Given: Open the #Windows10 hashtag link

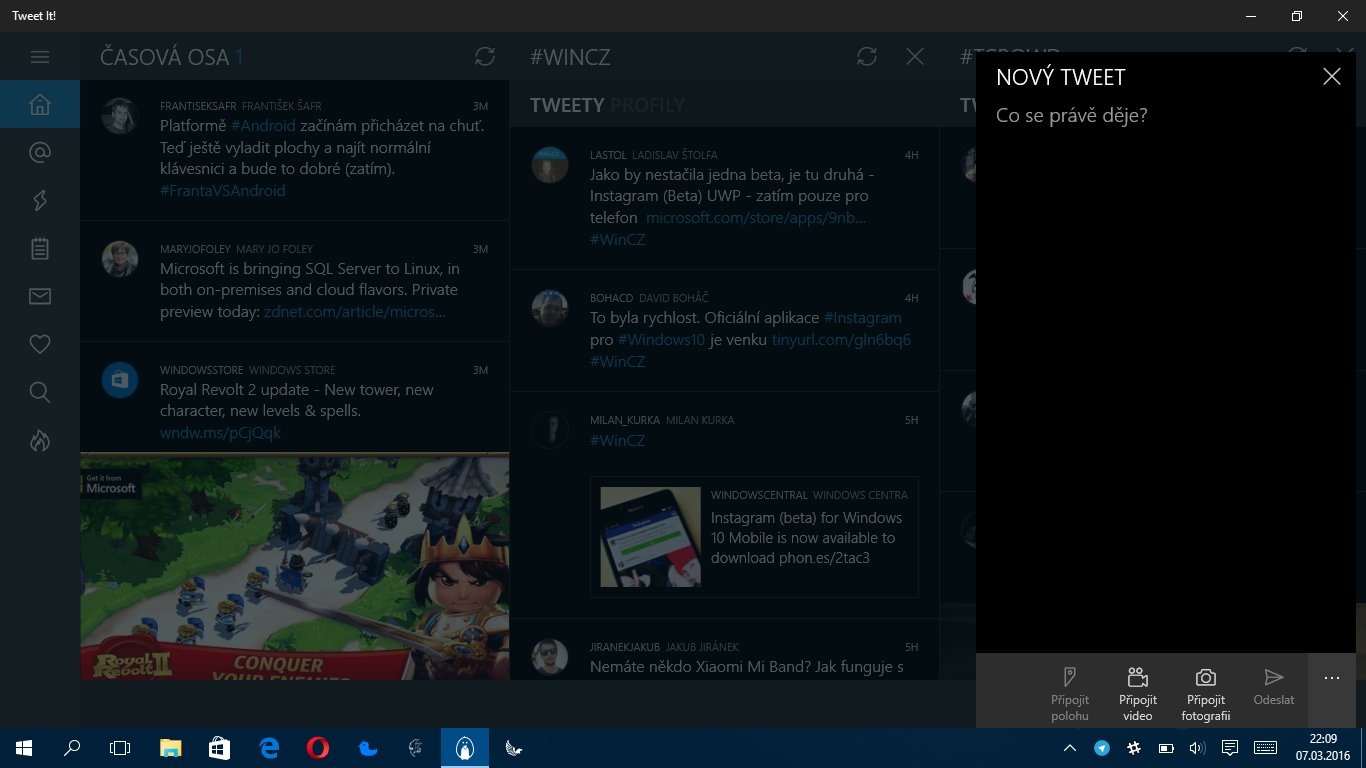Looking at the screenshot, I should tap(662, 340).
